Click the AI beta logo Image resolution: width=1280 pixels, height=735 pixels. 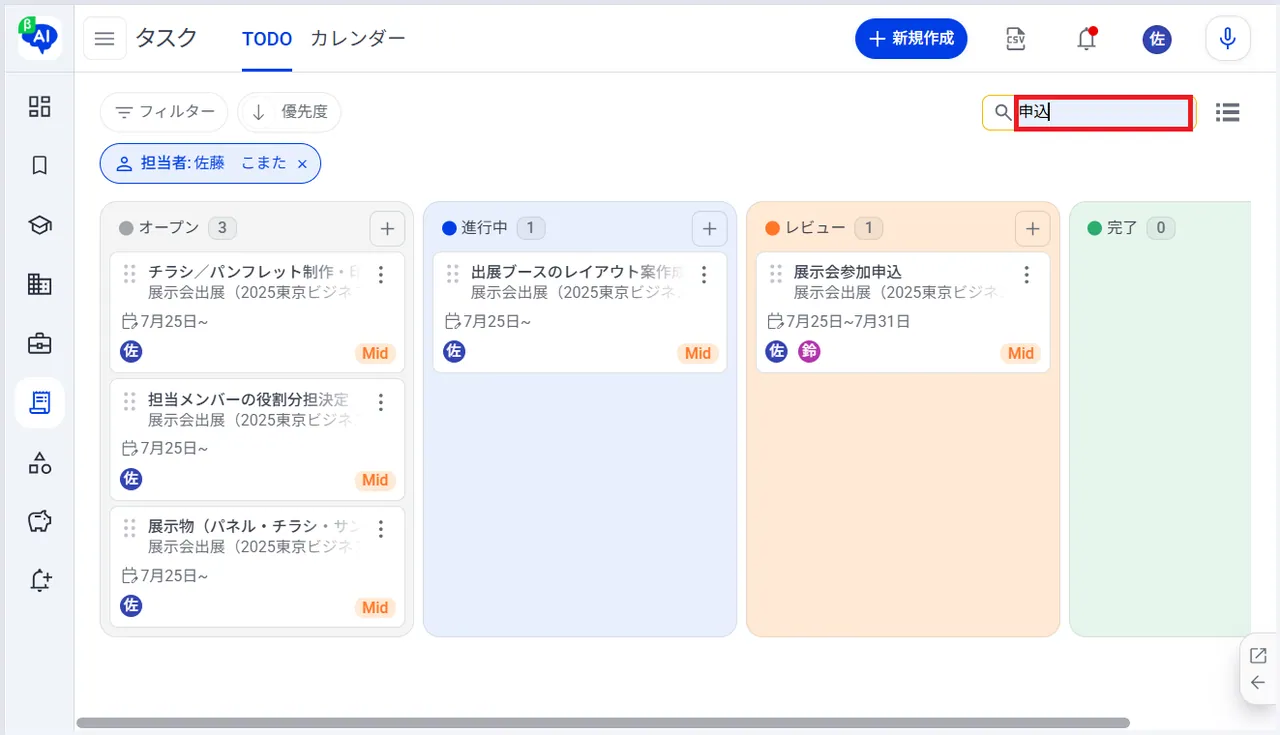pos(39,37)
